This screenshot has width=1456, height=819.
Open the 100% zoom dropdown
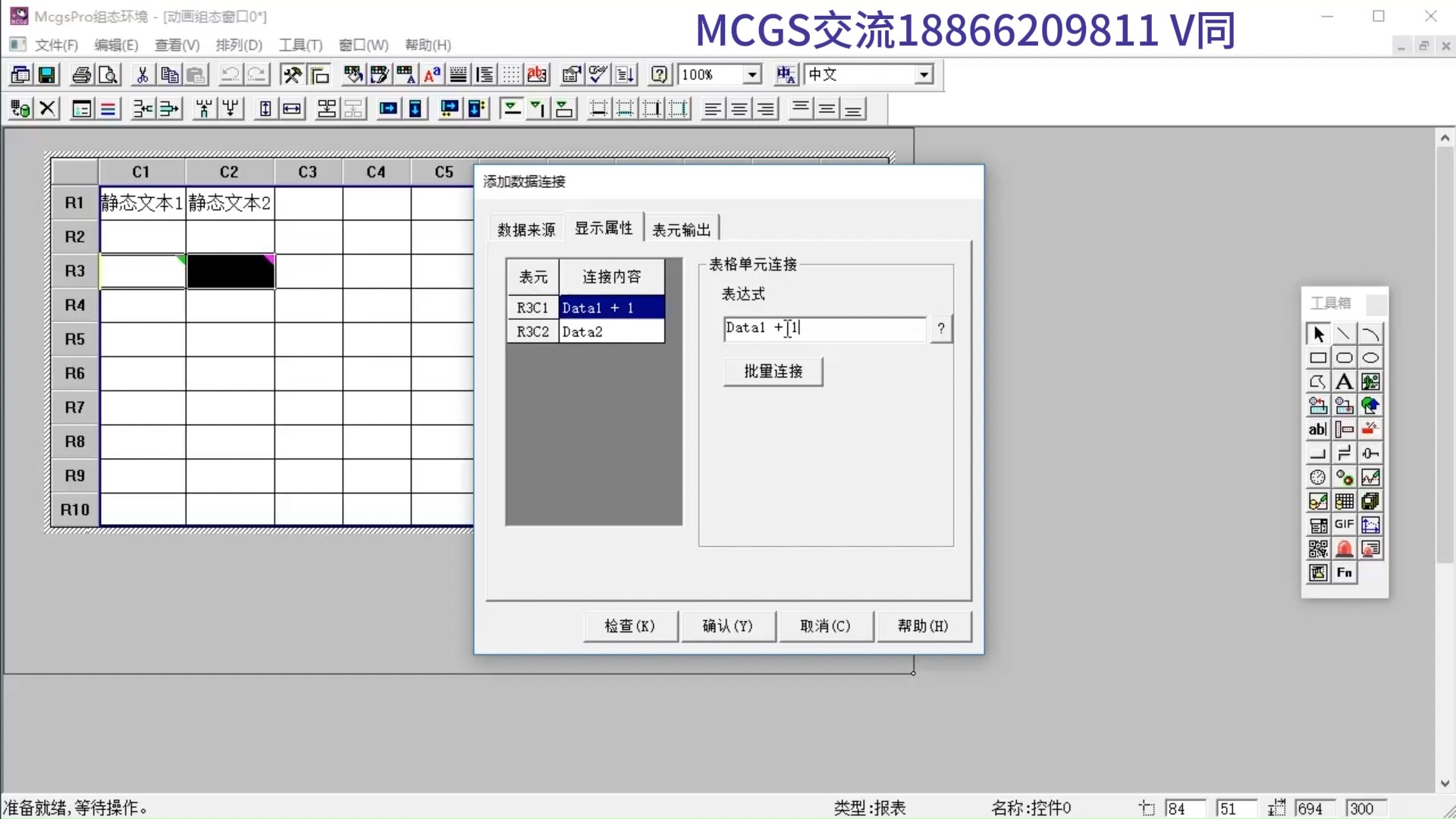coord(752,74)
